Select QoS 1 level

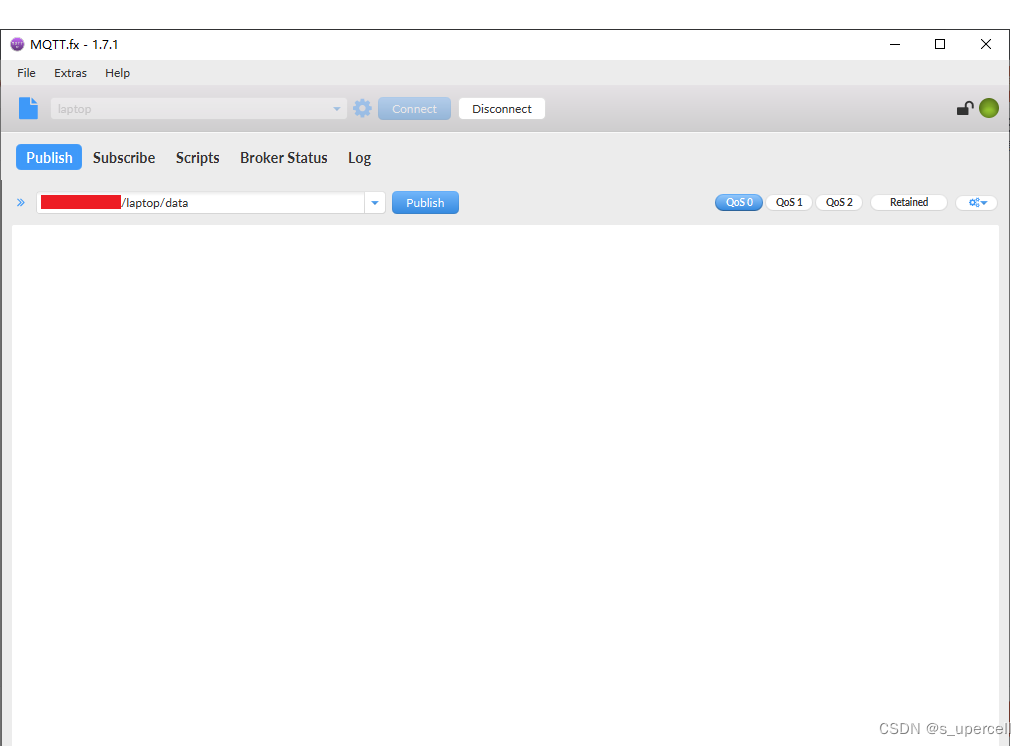click(x=789, y=202)
